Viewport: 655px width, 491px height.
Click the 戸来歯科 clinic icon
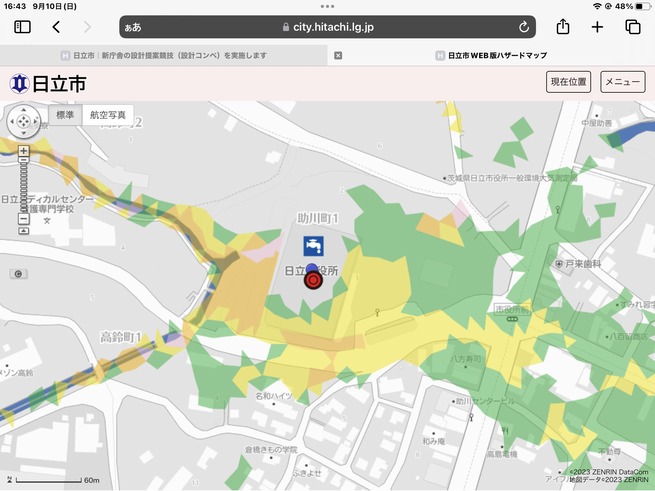(559, 264)
